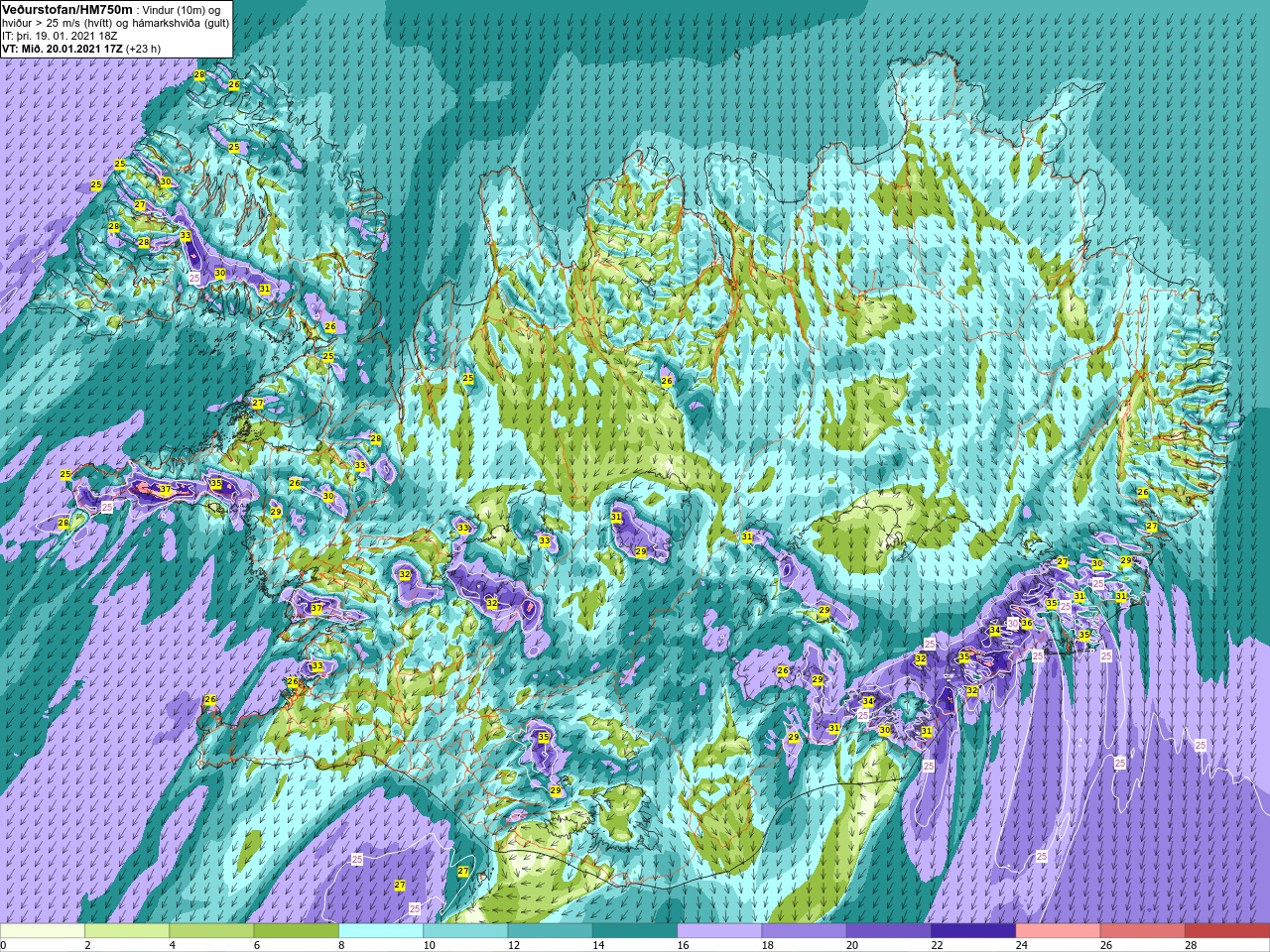Pick the light turquoise 10–12 m/s legend swatch
Image resolution: width=1270 pixels, height=952 pixels.
[465, 931]
